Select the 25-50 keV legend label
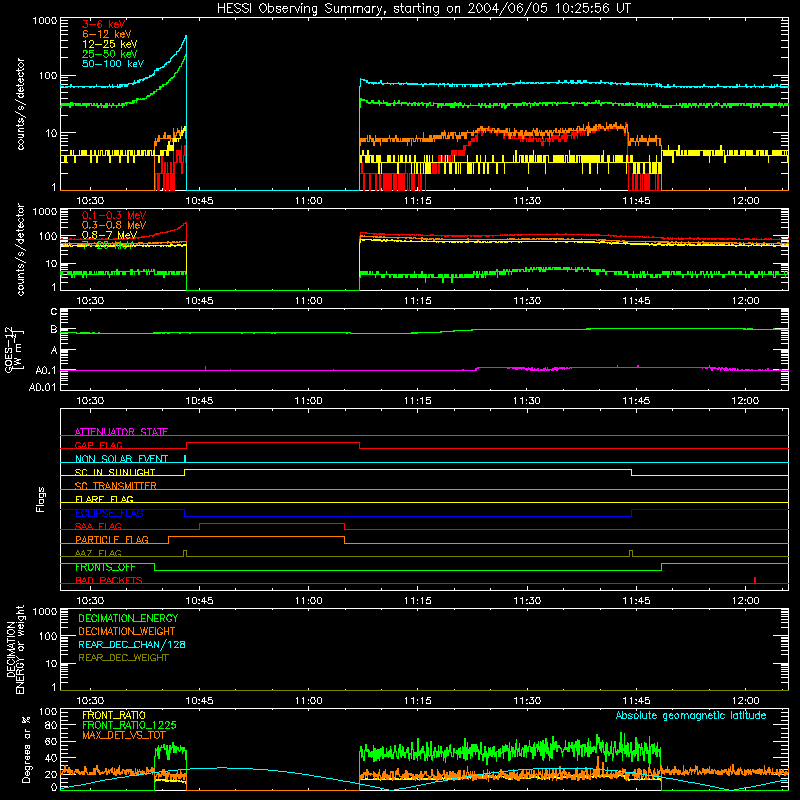This screenshot has width=800, height=800. (x=110, y=54)
